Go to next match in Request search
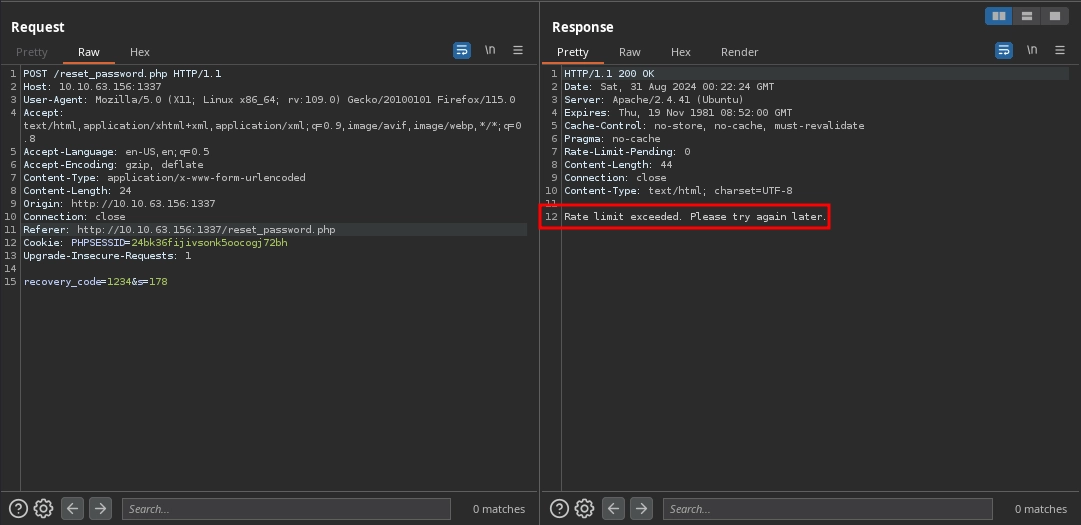 tap(100, 508)
